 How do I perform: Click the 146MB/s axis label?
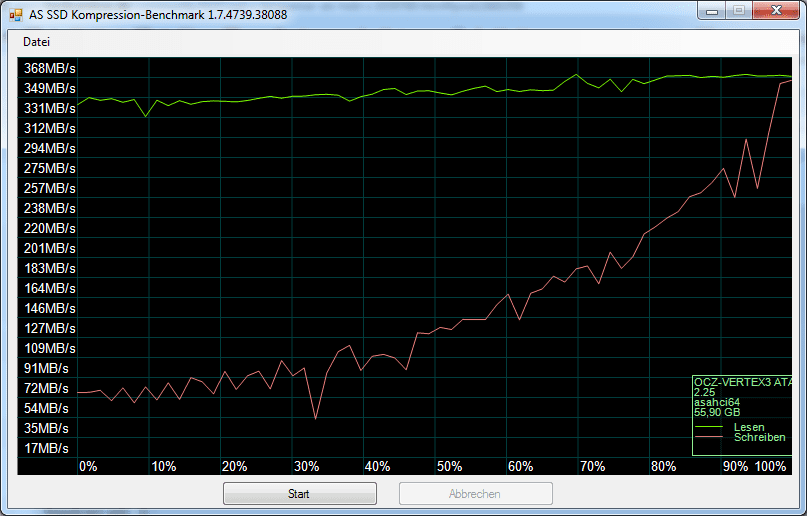point(49,308)
